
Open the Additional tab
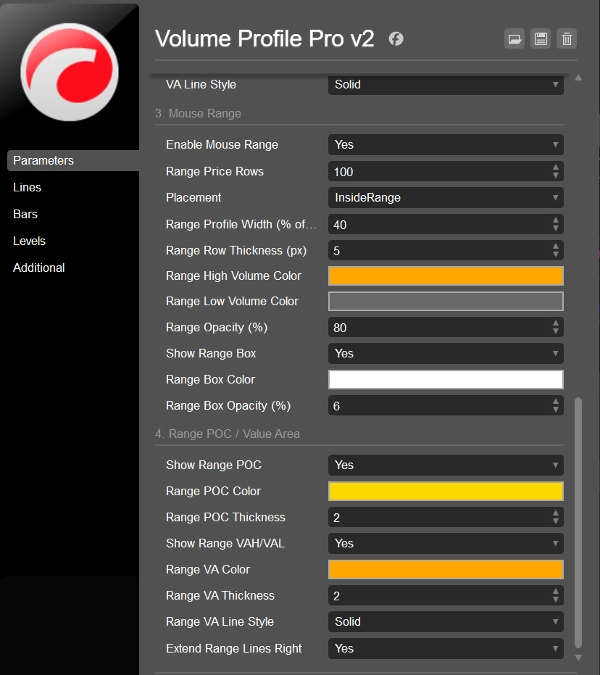pyautogui.click(x=39, y=268)
